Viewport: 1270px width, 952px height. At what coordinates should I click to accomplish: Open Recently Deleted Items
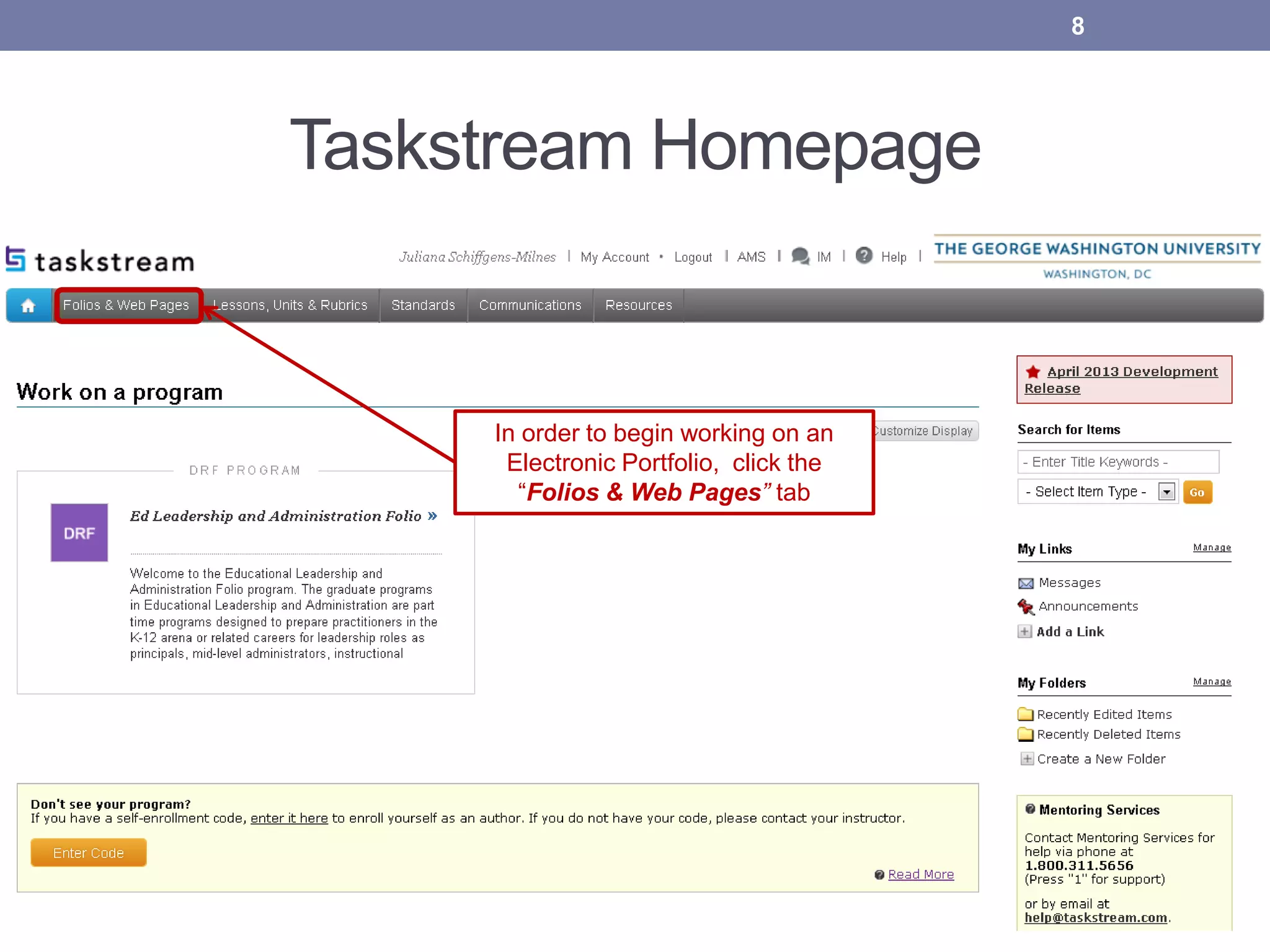(x=1109, y=734)
